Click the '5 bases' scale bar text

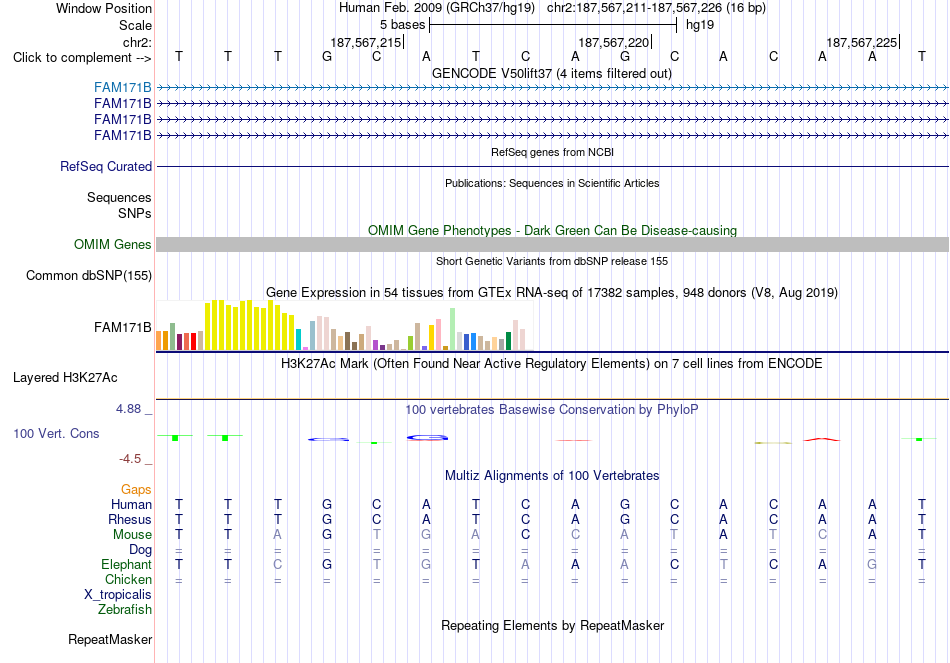(x=402, y=25)
